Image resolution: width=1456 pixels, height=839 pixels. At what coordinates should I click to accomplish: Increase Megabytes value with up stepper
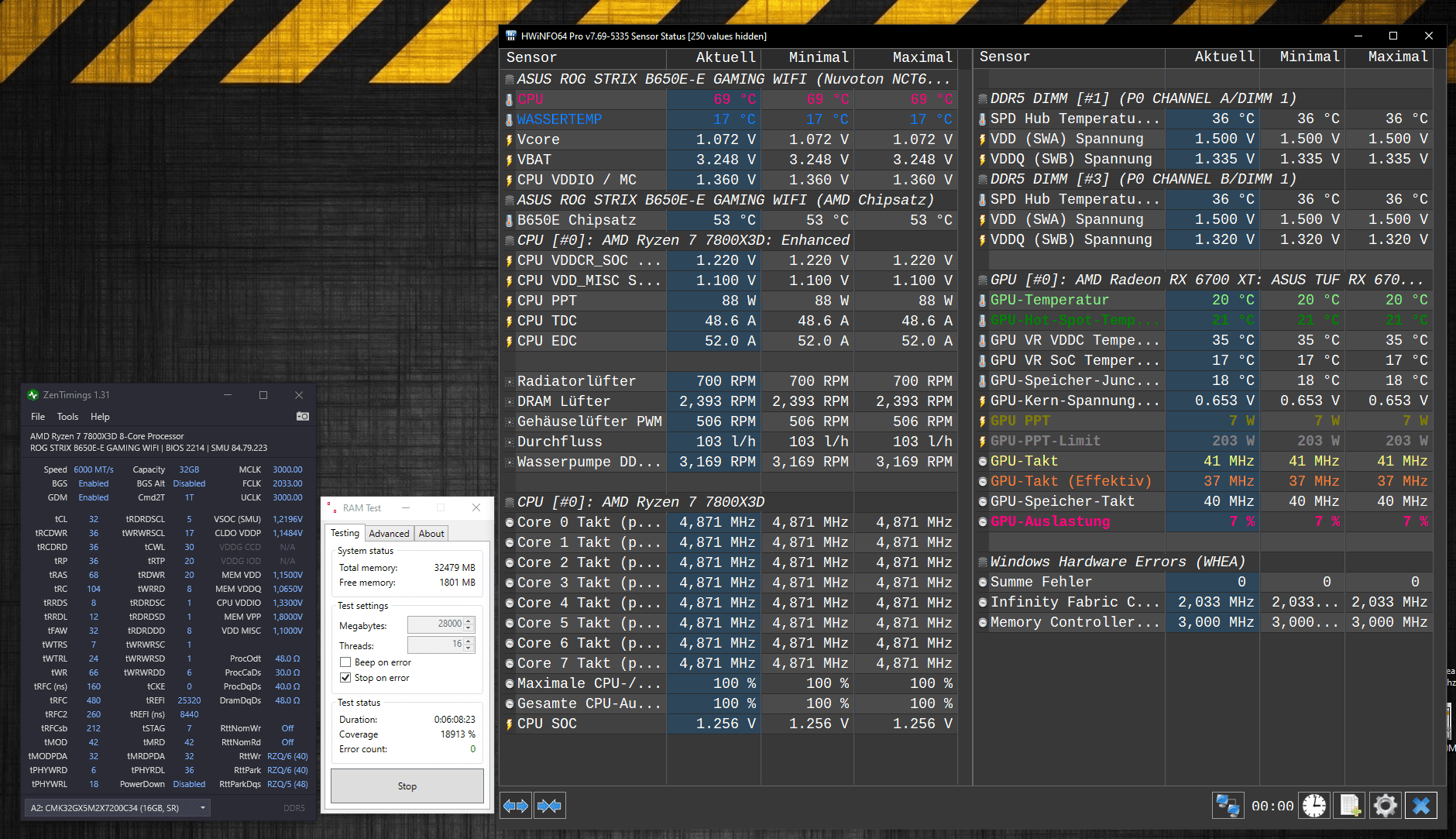tap(469, 621)
